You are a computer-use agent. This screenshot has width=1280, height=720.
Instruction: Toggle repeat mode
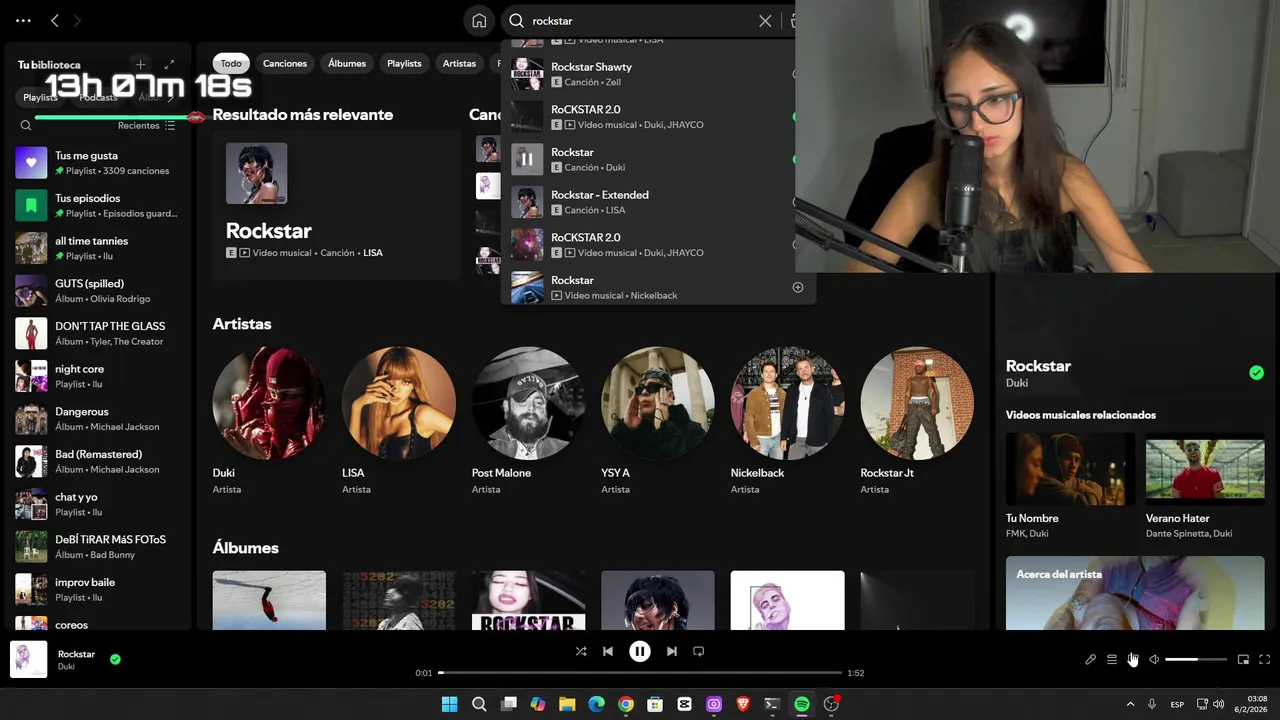tap(699, 651)
